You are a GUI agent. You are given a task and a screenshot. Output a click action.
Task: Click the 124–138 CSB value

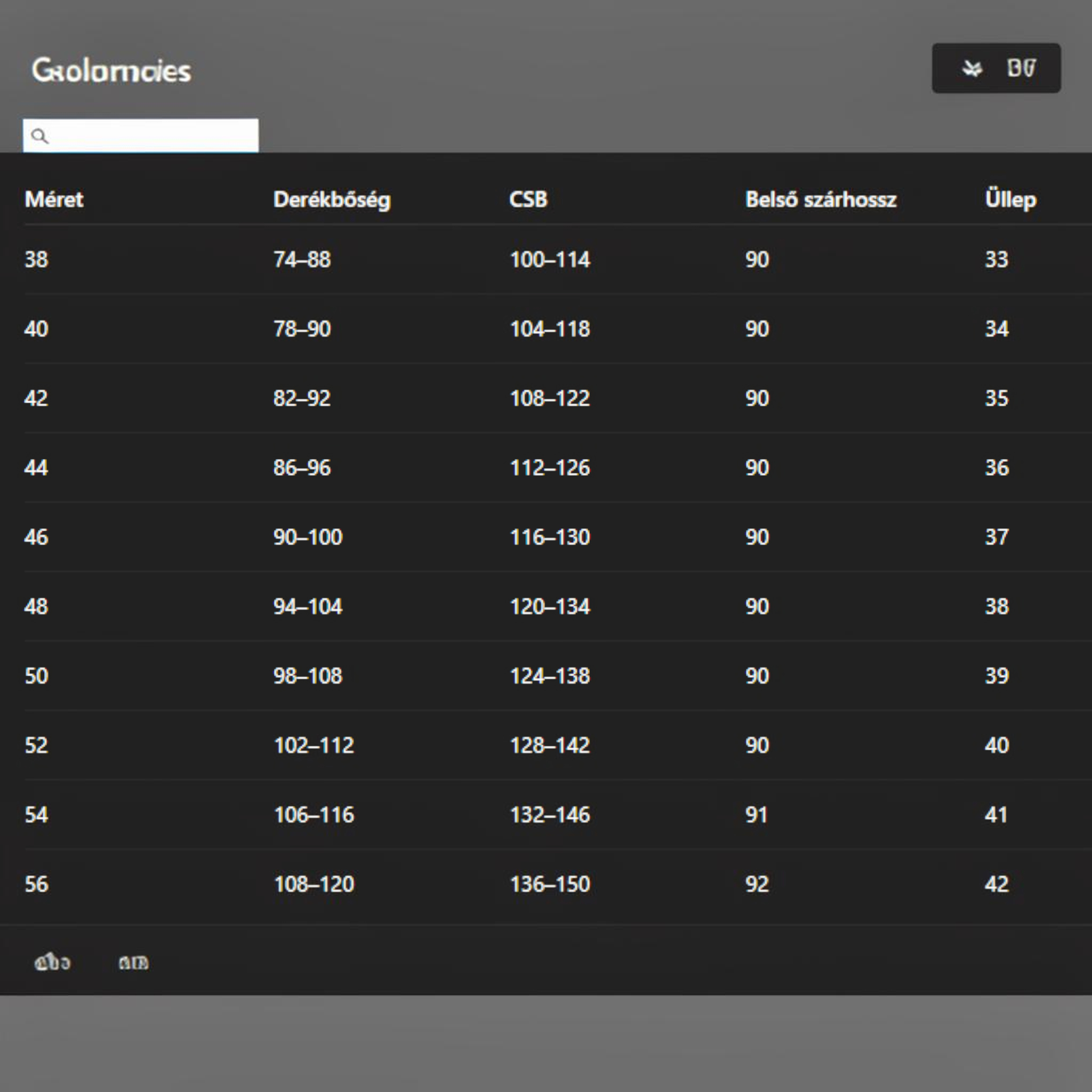tap(550, 676)
